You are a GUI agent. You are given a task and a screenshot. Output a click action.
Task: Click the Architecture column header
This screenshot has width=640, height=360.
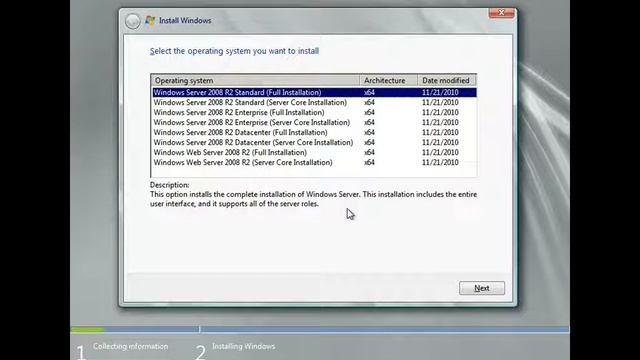pyautogui.click(x=389, y=80)
